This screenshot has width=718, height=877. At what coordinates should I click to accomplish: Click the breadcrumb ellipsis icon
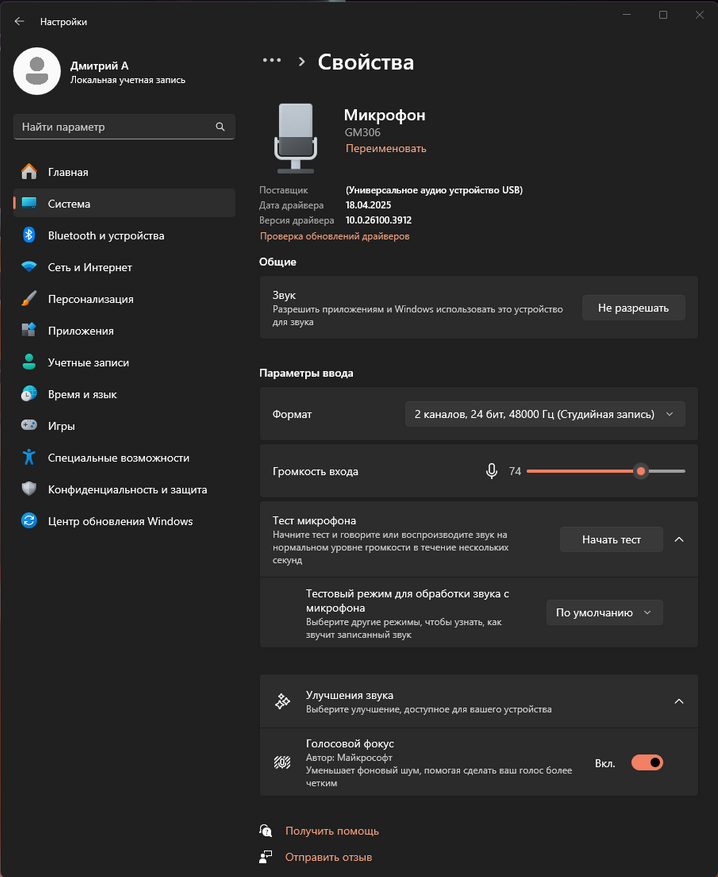point(272,61)
